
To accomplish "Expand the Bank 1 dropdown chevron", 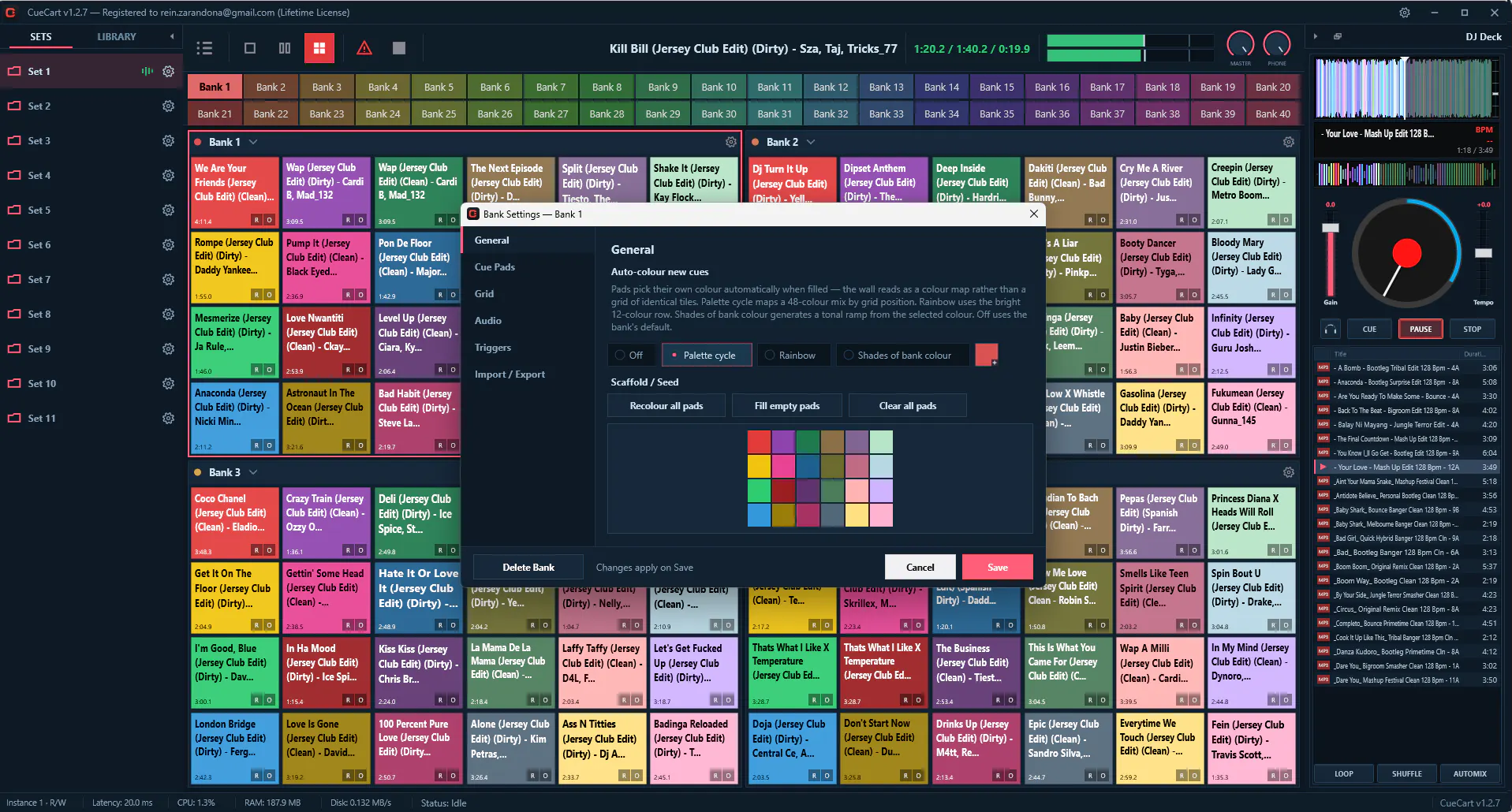I will click(x=253, y=142).
